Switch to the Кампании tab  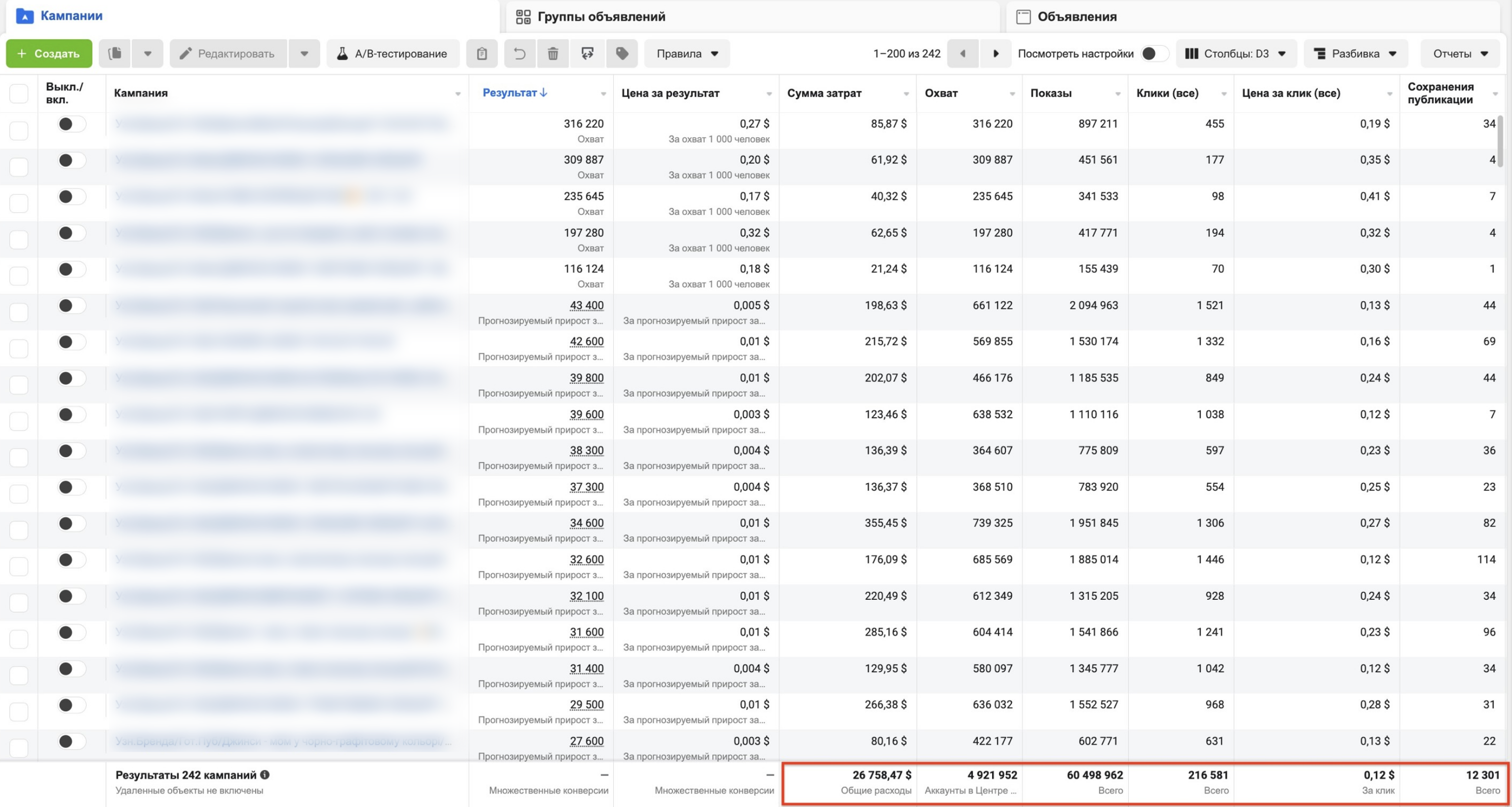pyautogui.click(x=252, y=16)
